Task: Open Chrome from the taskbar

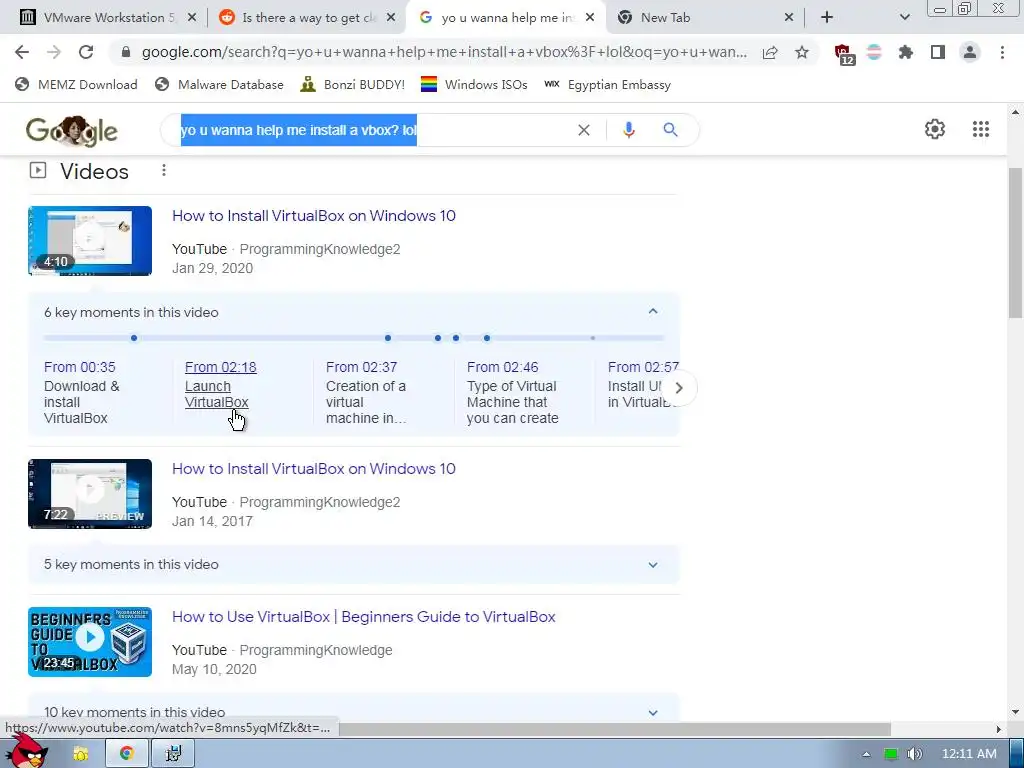Action: tap(127, 753)
